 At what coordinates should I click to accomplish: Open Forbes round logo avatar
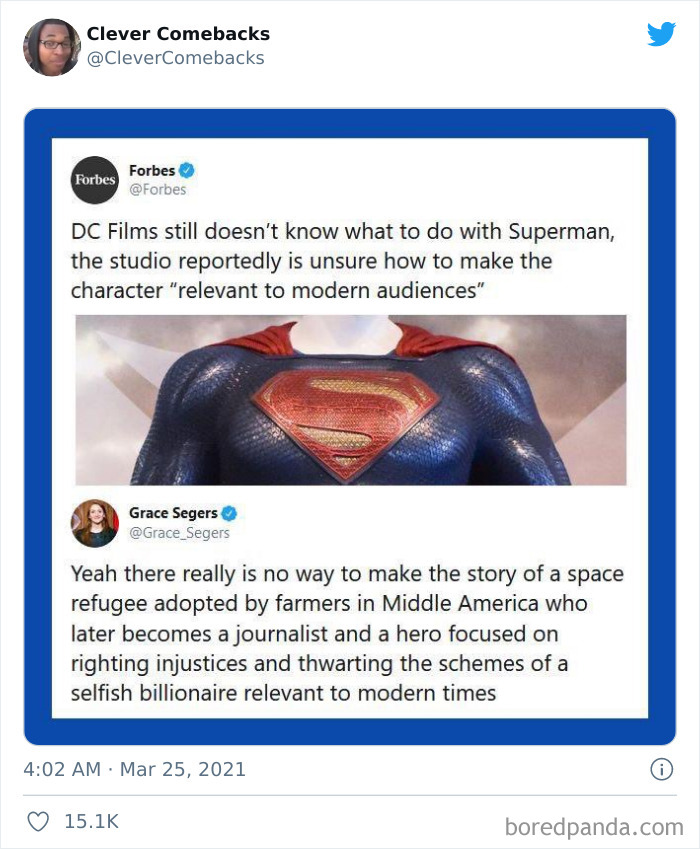[95, 180]
